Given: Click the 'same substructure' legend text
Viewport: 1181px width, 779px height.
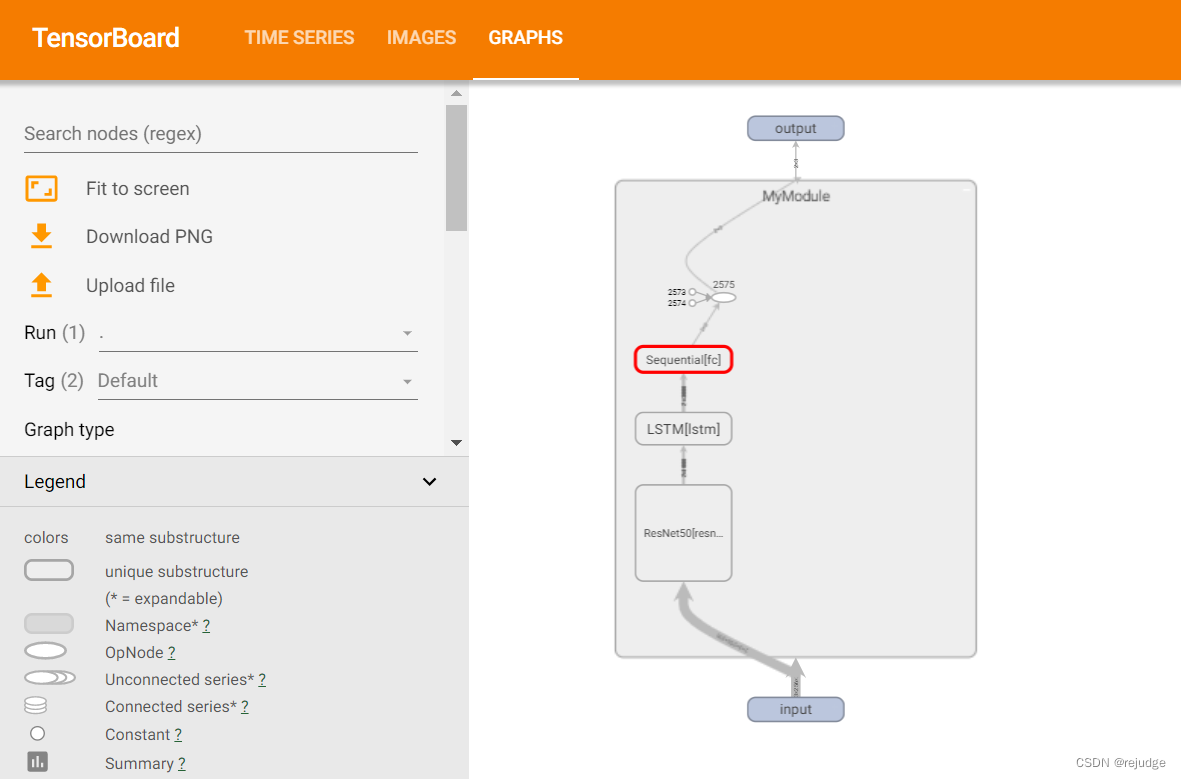Looking at the screenshot, I should tap(172, 537).
